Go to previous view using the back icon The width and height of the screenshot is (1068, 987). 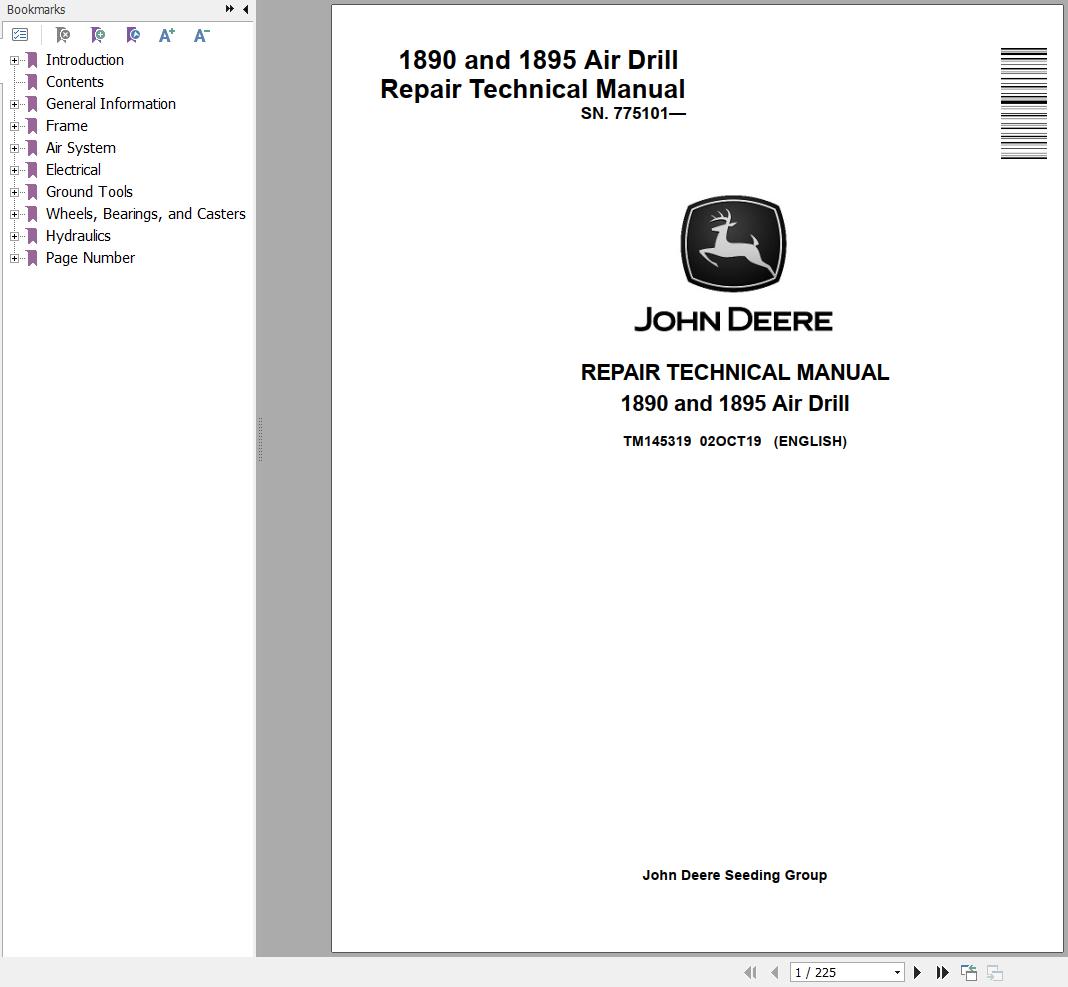point(968,971)
